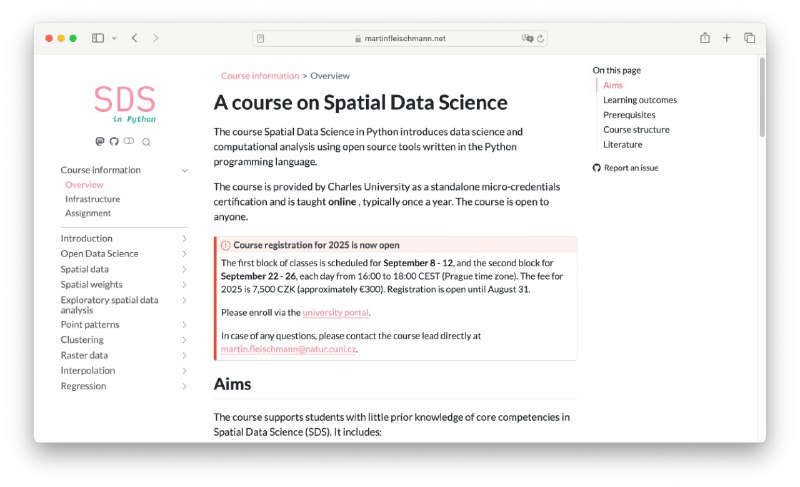Viewport: 800px width, 487px height.
Task: Reload the page with refresh icon
Action: coord(541,38)
